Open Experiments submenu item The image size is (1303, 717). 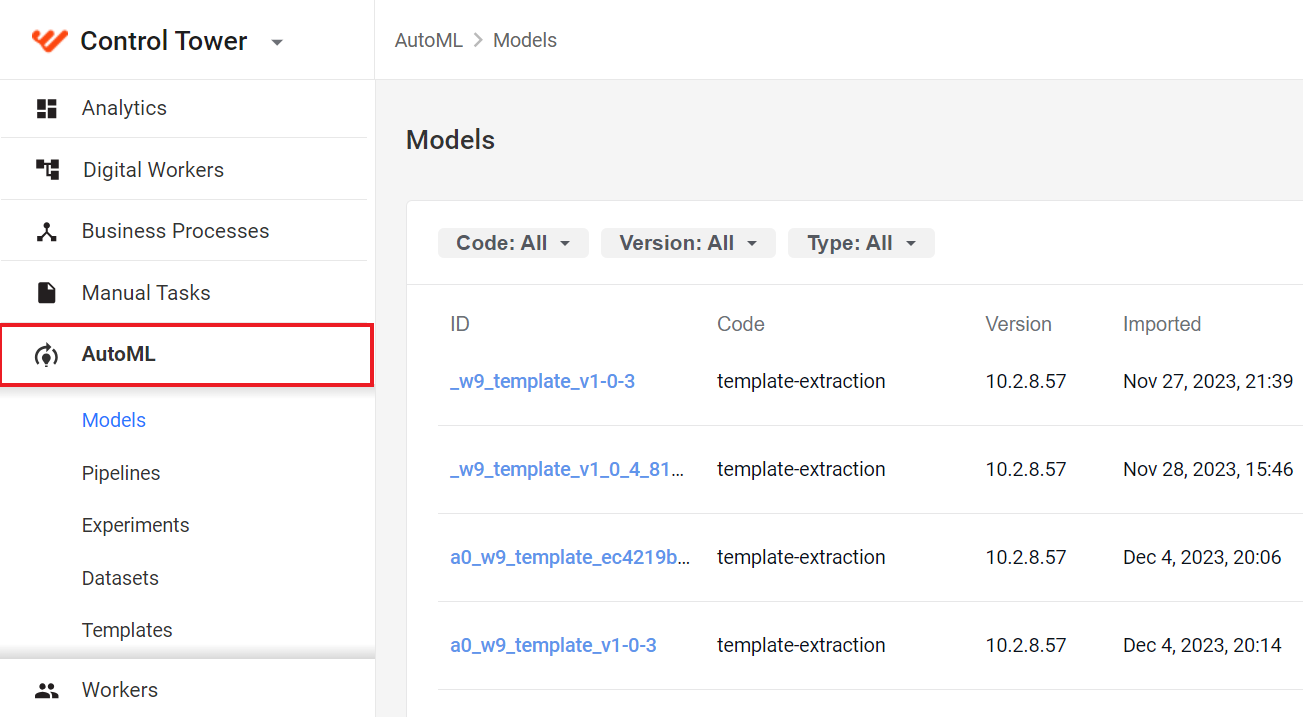click(x=135, y=525)
